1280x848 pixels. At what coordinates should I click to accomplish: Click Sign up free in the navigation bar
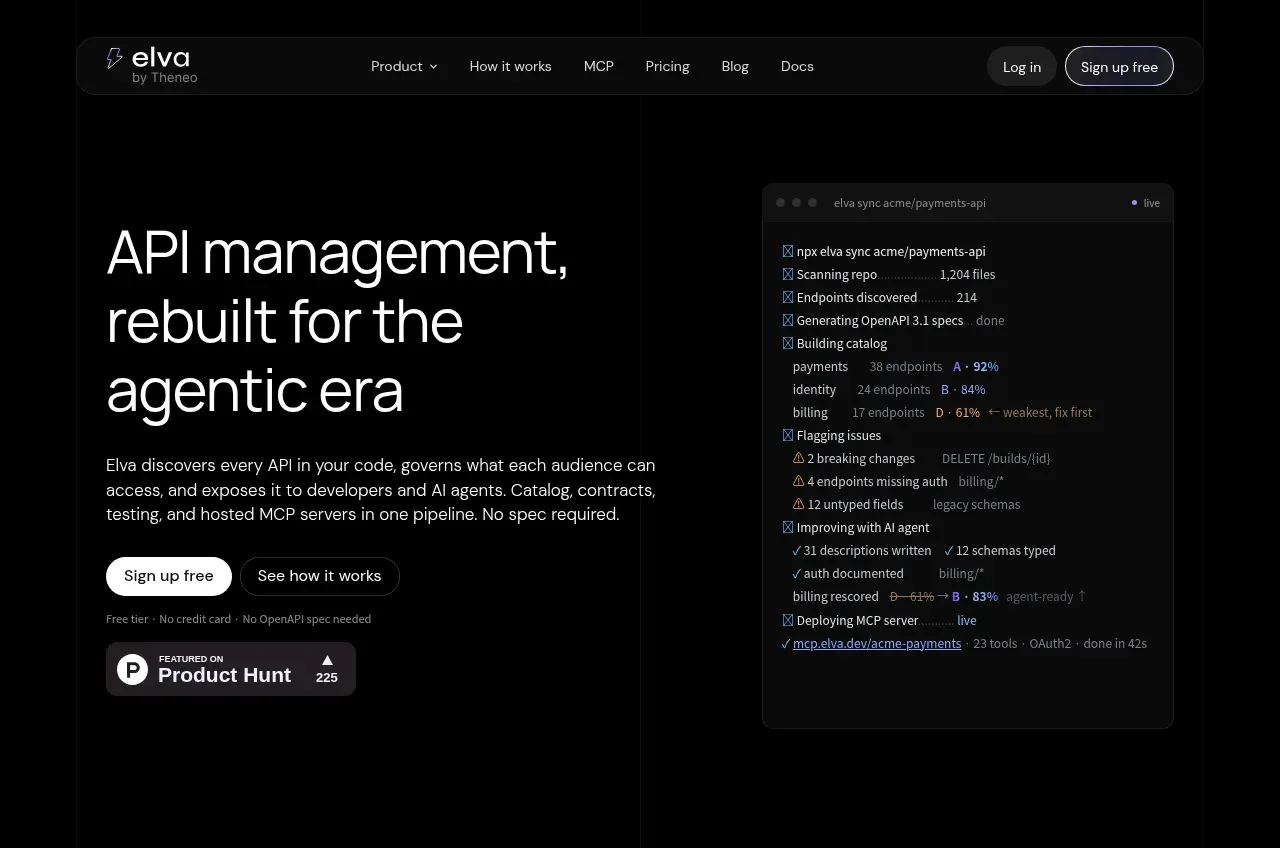click(x=1119, y=66)
